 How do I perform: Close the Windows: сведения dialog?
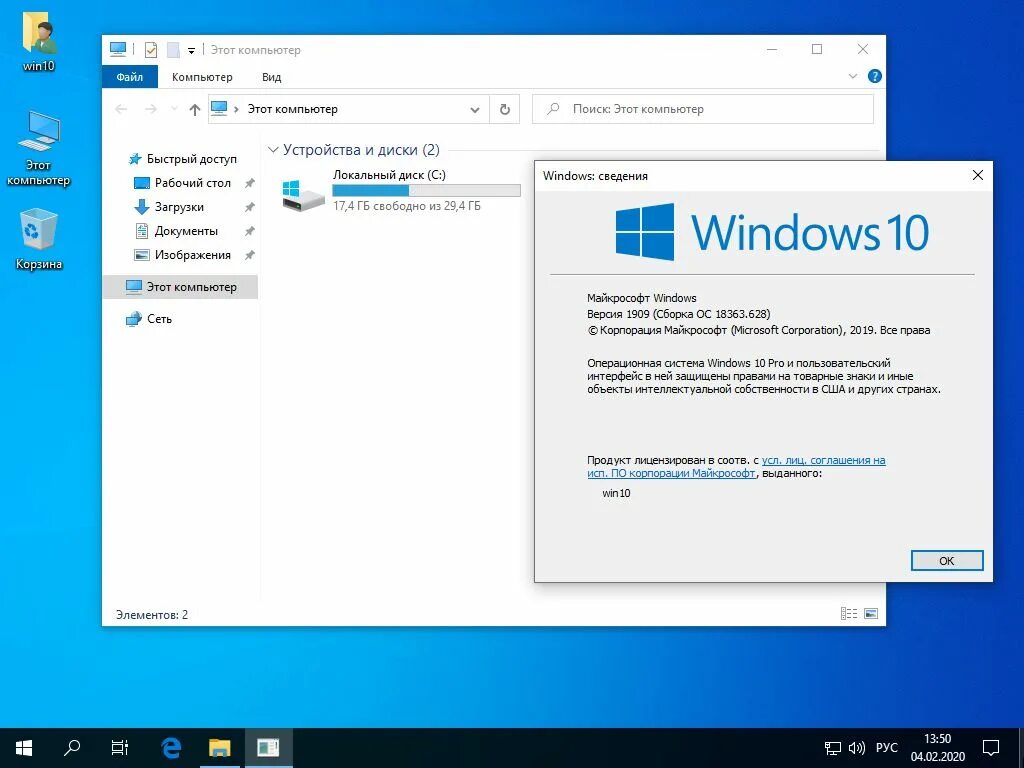978,175
